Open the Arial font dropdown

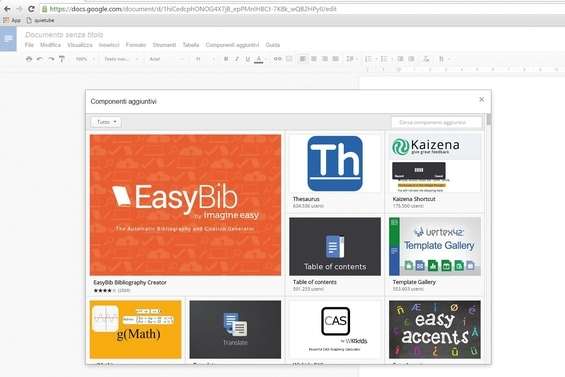tap(166, 59)
